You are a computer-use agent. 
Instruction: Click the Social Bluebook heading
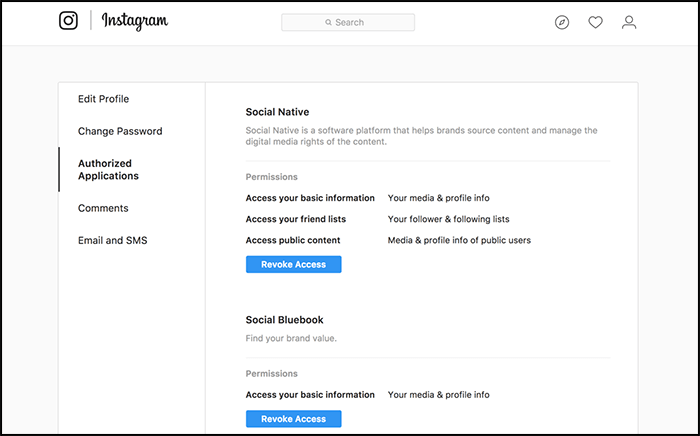(284, 320)
